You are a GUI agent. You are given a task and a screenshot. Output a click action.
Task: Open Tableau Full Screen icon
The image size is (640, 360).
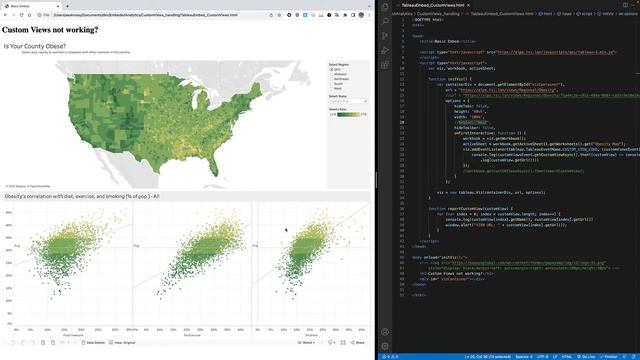(343, 342)
